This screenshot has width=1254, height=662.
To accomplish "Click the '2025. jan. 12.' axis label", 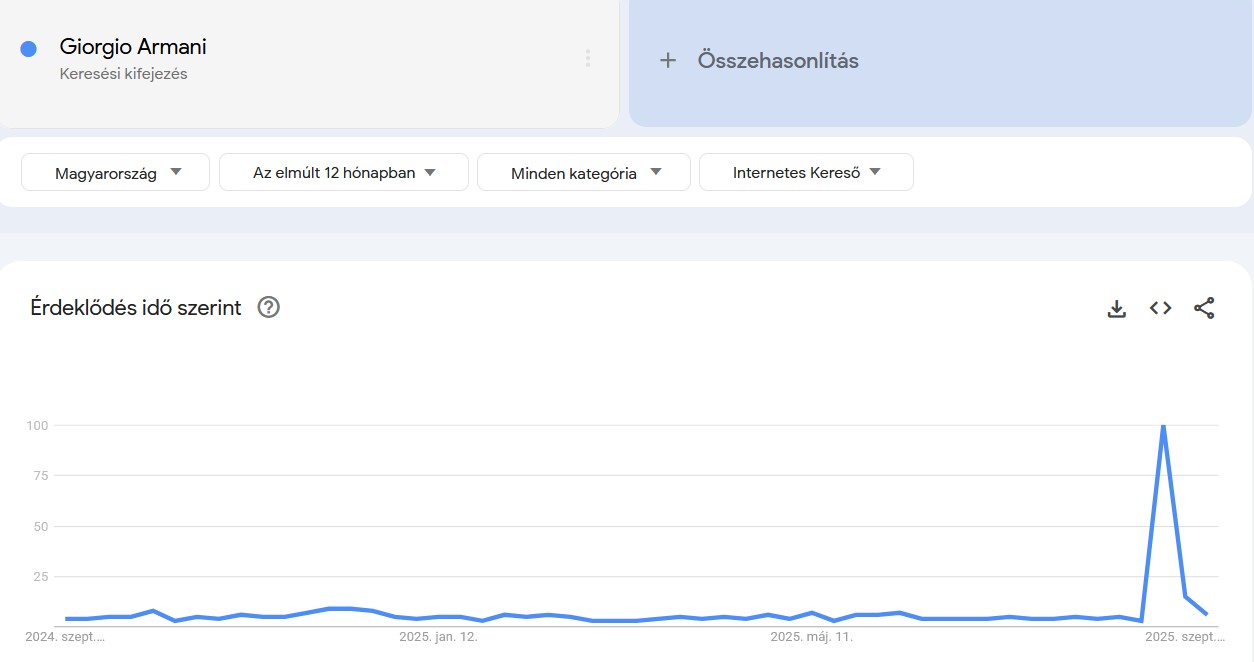I will [x=438, y=636].
